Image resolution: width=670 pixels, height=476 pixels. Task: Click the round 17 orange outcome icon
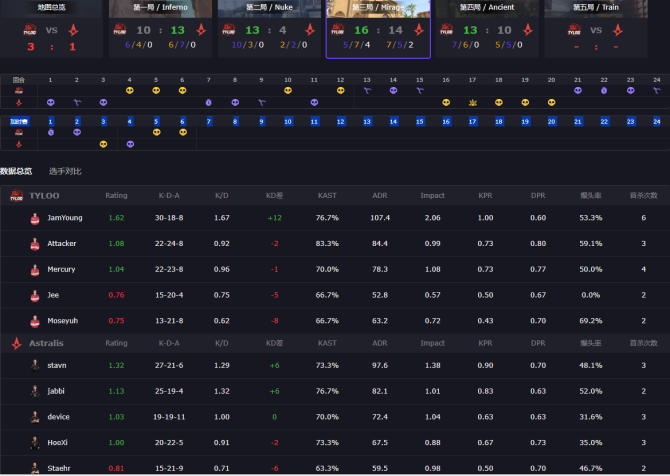pos(472,102)
